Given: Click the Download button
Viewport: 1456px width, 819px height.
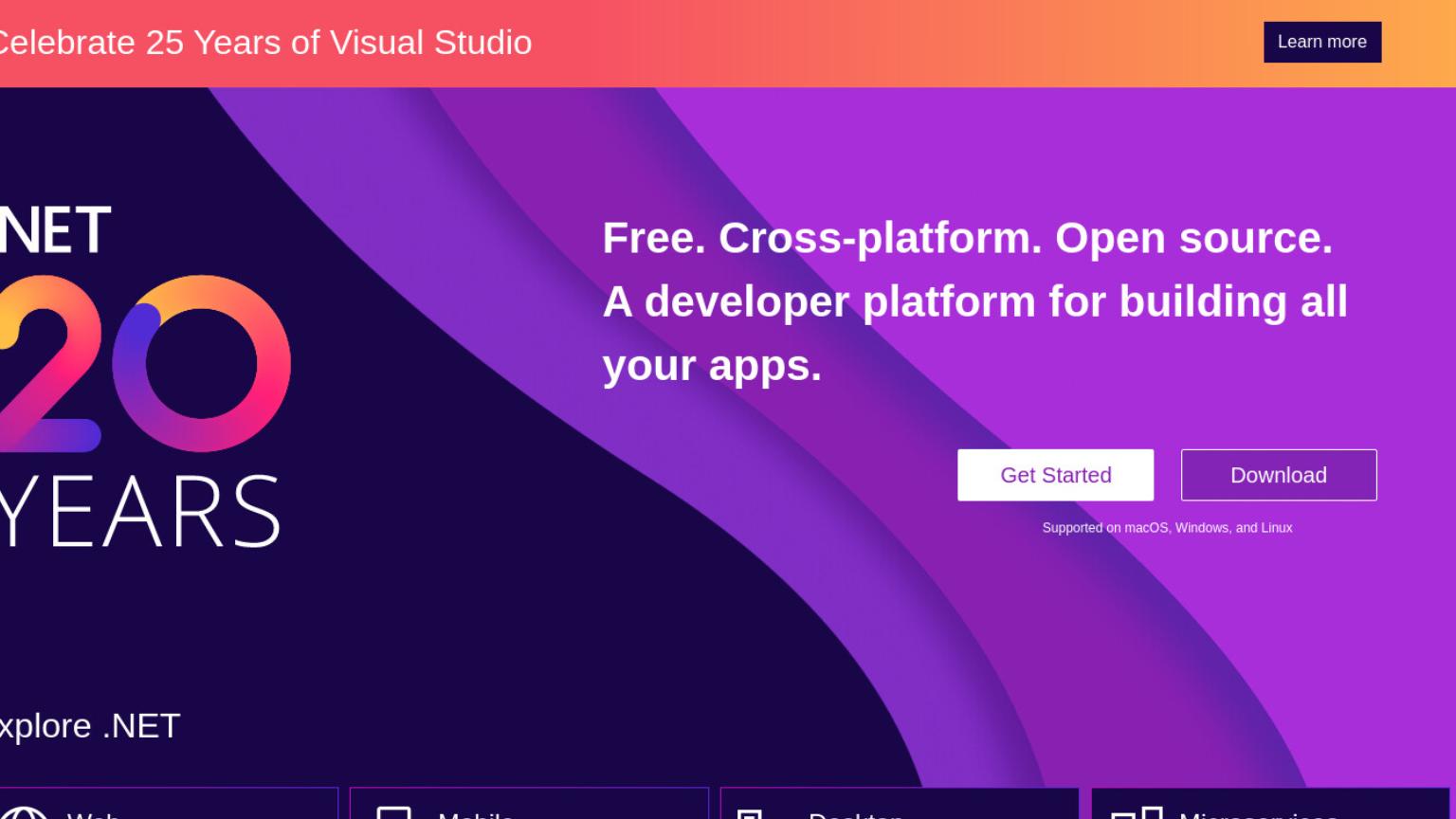Looking at the screenshot, I should coord(1279,475).
